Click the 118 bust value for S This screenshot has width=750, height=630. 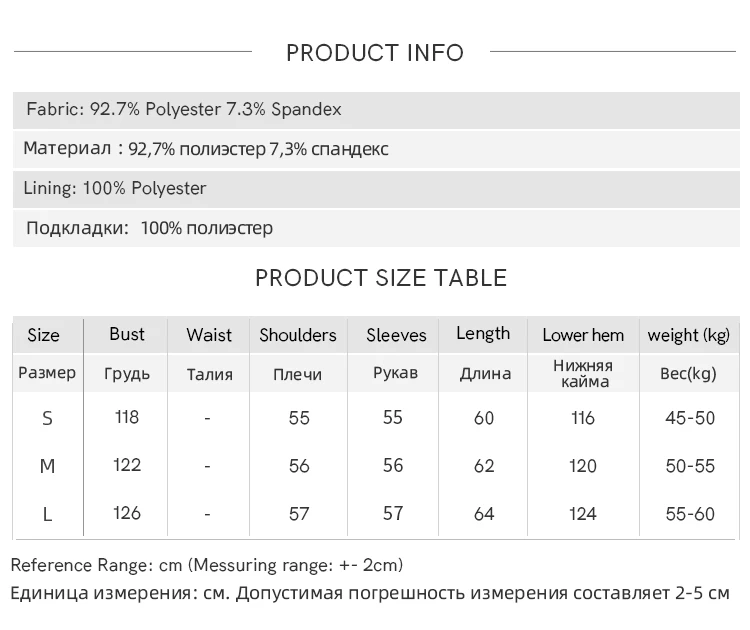(x=127, y=417)
